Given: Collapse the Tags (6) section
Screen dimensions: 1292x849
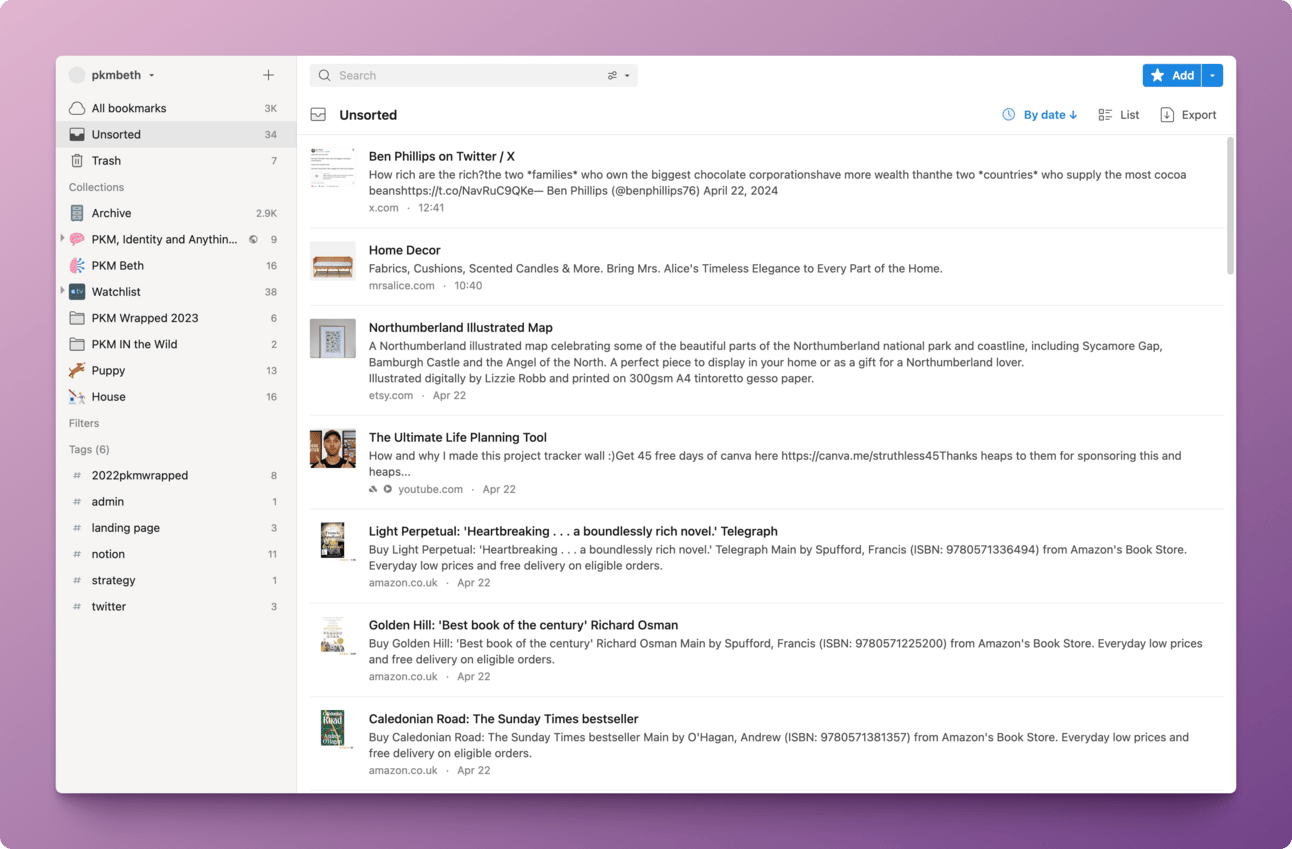Looking at the screenshot, I should tap(89, 450).
